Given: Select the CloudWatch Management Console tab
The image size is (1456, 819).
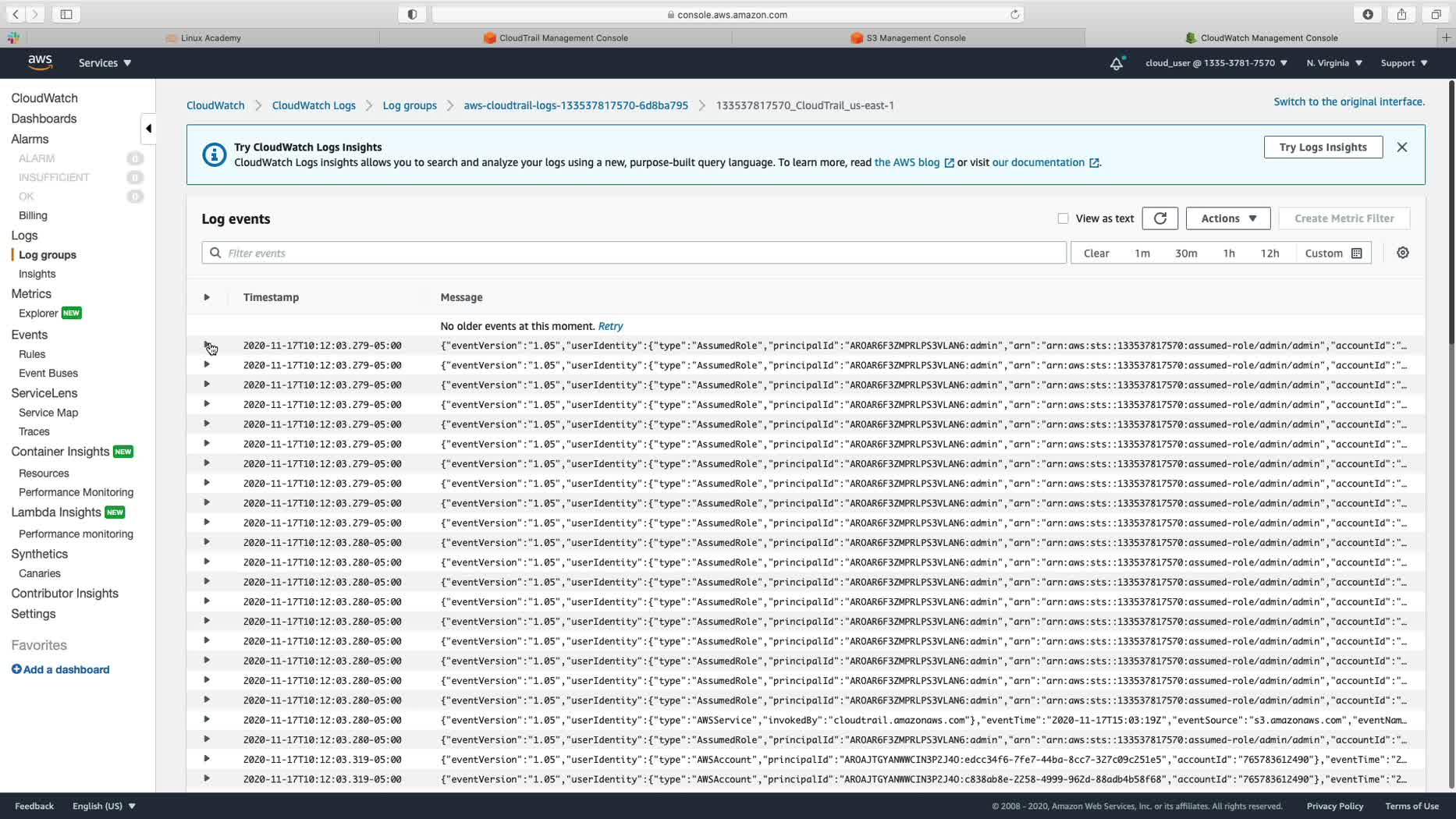Looking at the screenshot, I should click(x=1261, y=37).
